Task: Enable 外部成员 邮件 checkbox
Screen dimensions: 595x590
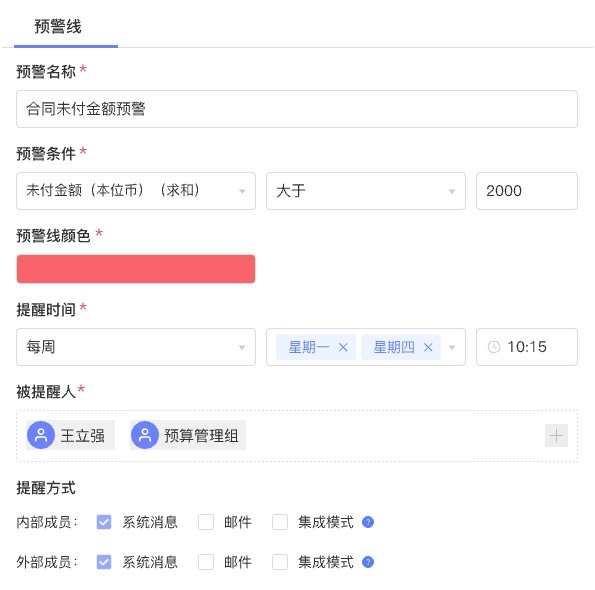Action: point(206,562)
